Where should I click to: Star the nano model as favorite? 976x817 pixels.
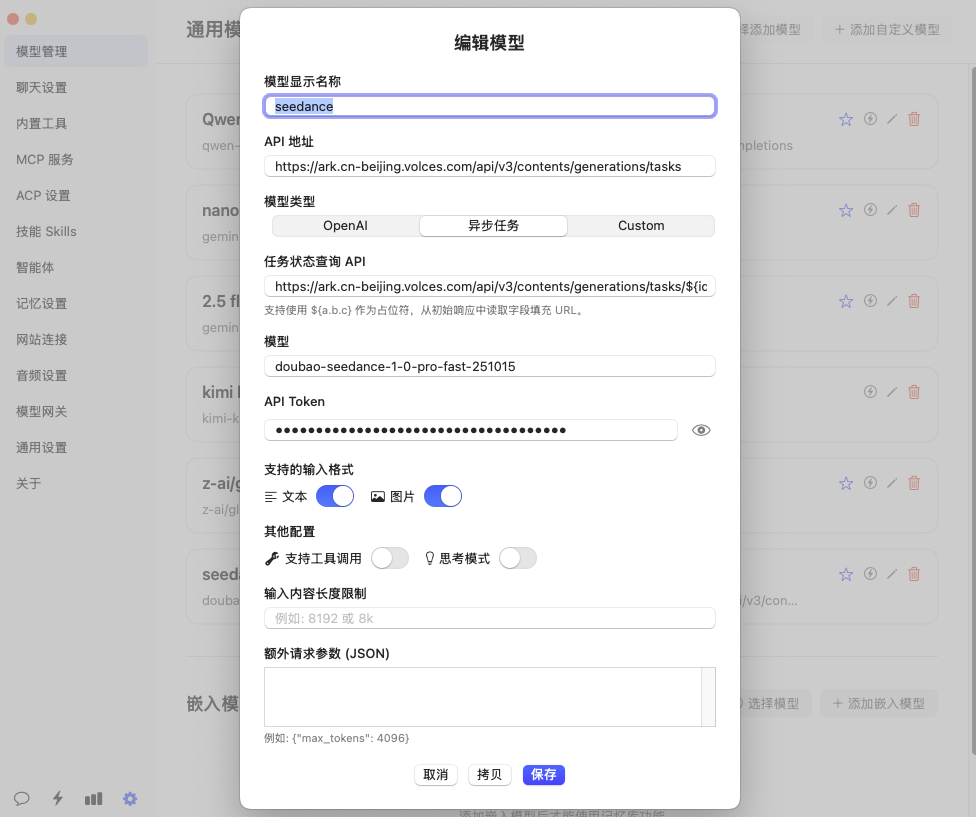point(846,210)
